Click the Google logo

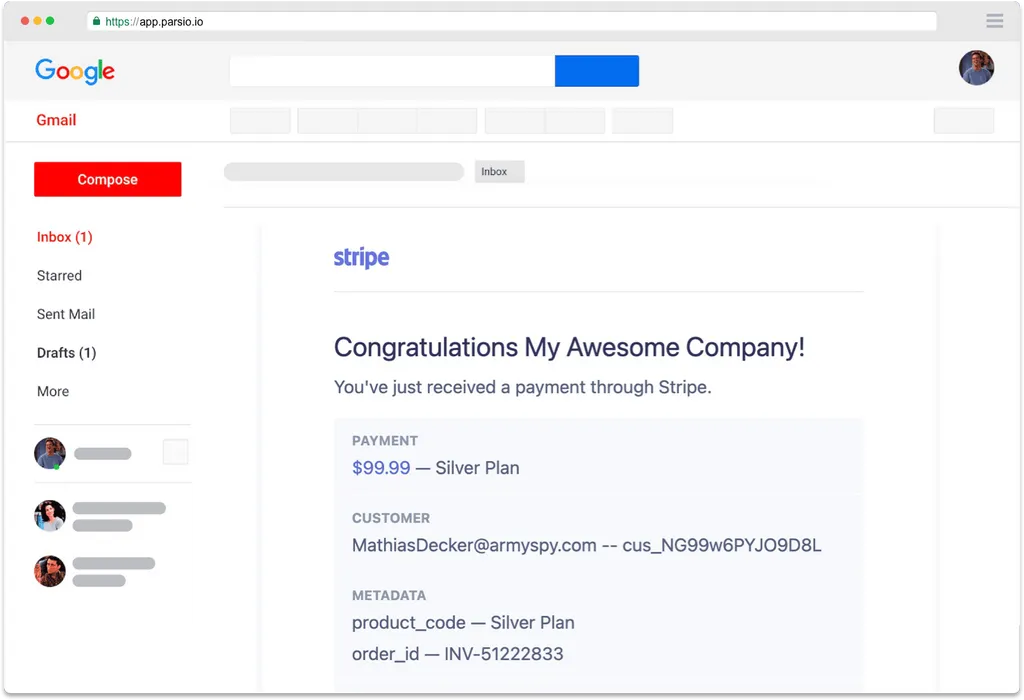74,71
